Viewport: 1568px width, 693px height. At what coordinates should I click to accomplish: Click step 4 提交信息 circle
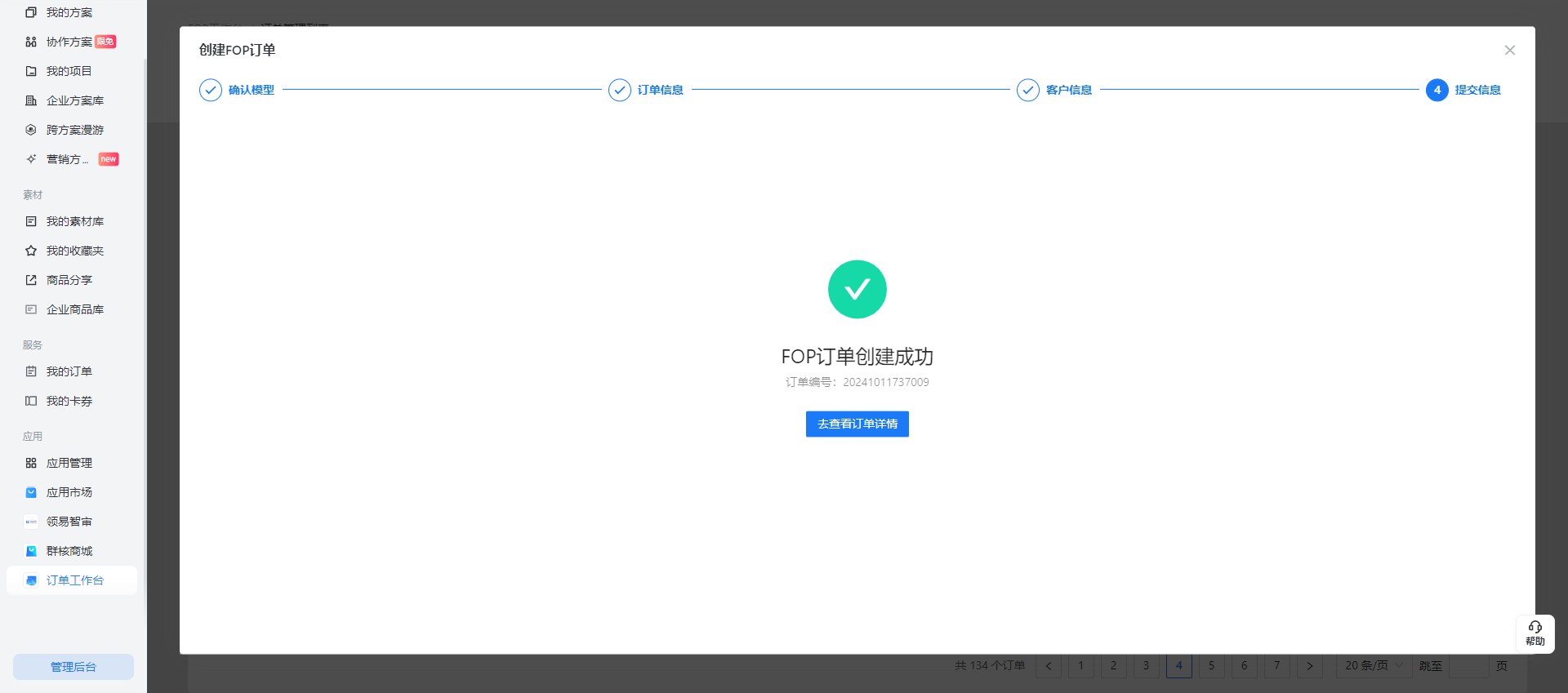click(1437, 90)
